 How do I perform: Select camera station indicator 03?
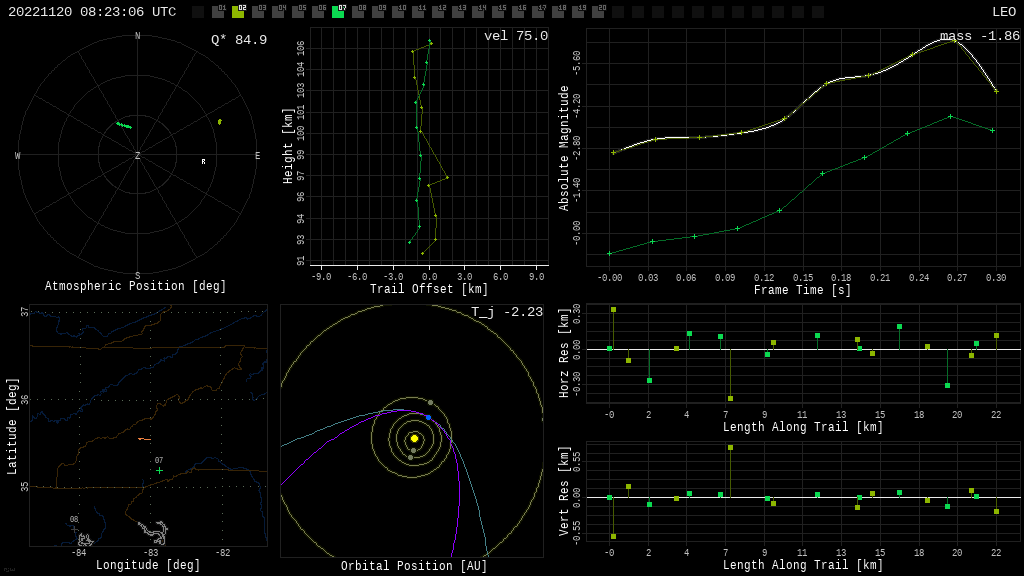point(258,12)
